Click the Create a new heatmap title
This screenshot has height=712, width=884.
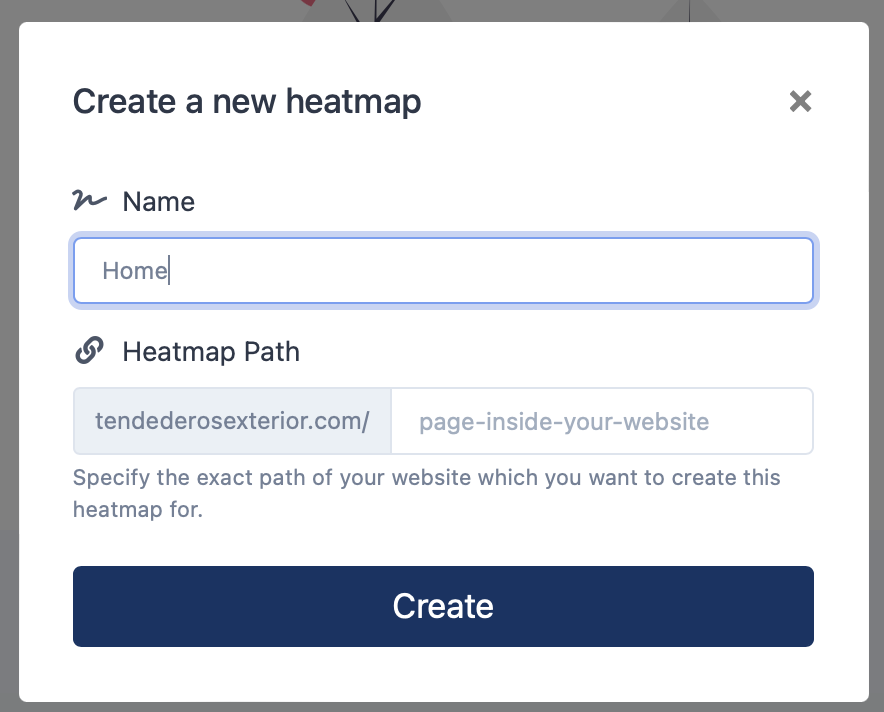(247, 101)
